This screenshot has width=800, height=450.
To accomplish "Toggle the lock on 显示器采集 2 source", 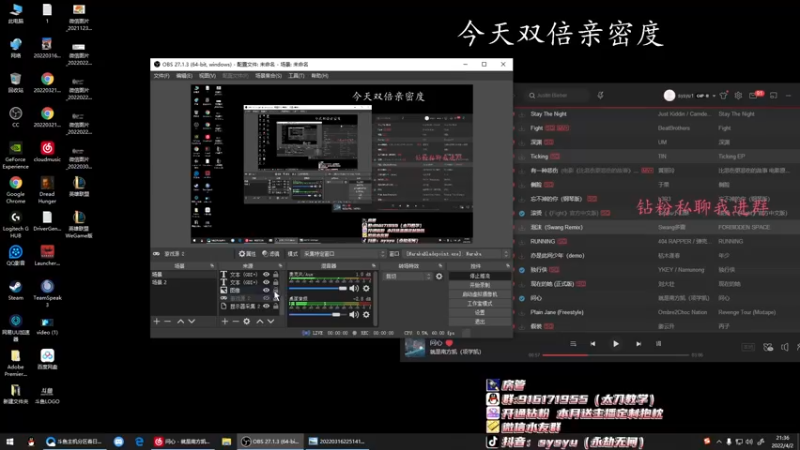I will [x=276, y=306].
